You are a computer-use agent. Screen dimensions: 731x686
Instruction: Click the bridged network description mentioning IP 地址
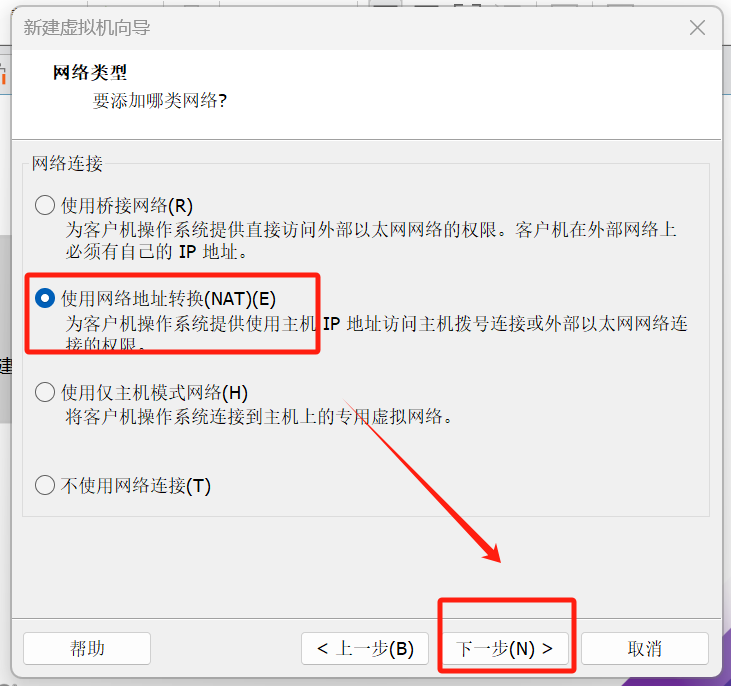click(371, 241)
